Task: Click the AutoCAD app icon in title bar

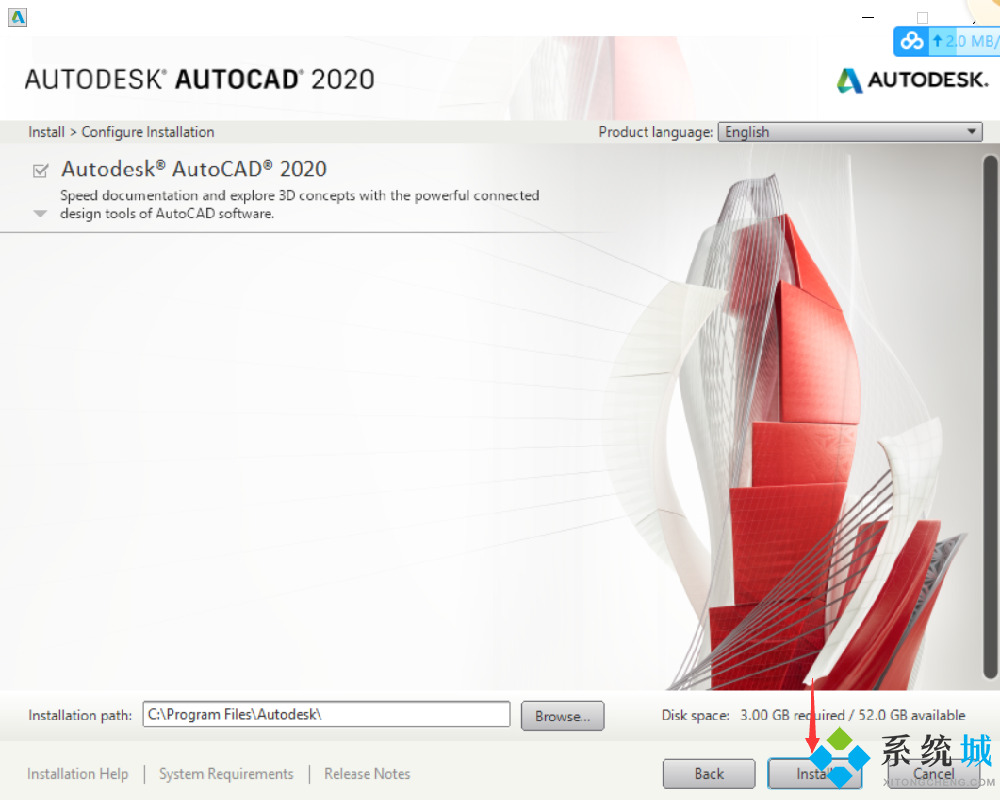Action: click(x=18, y=17)
